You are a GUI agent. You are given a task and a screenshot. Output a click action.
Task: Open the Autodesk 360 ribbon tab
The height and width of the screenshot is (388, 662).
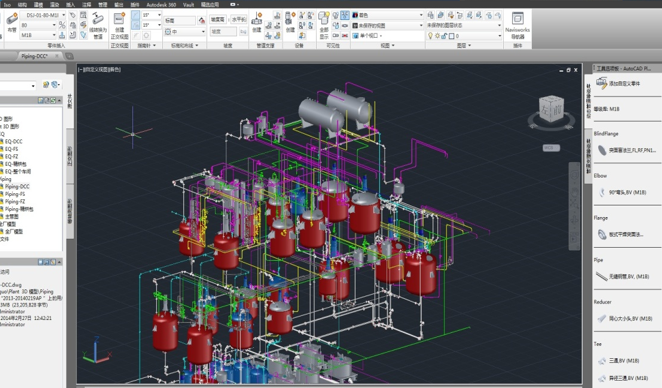[161, 5]
